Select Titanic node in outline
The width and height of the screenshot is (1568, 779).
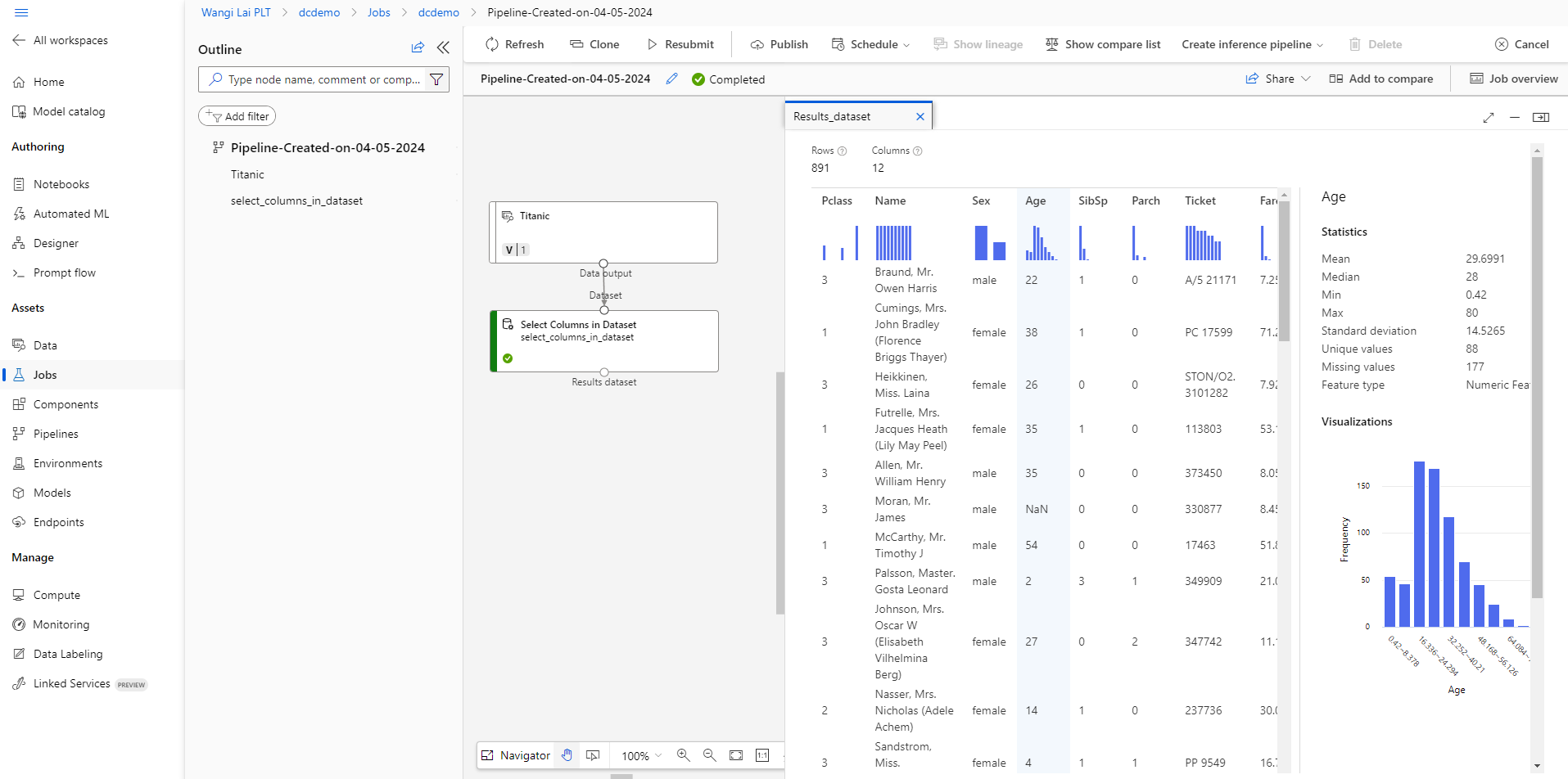[247, 174]
